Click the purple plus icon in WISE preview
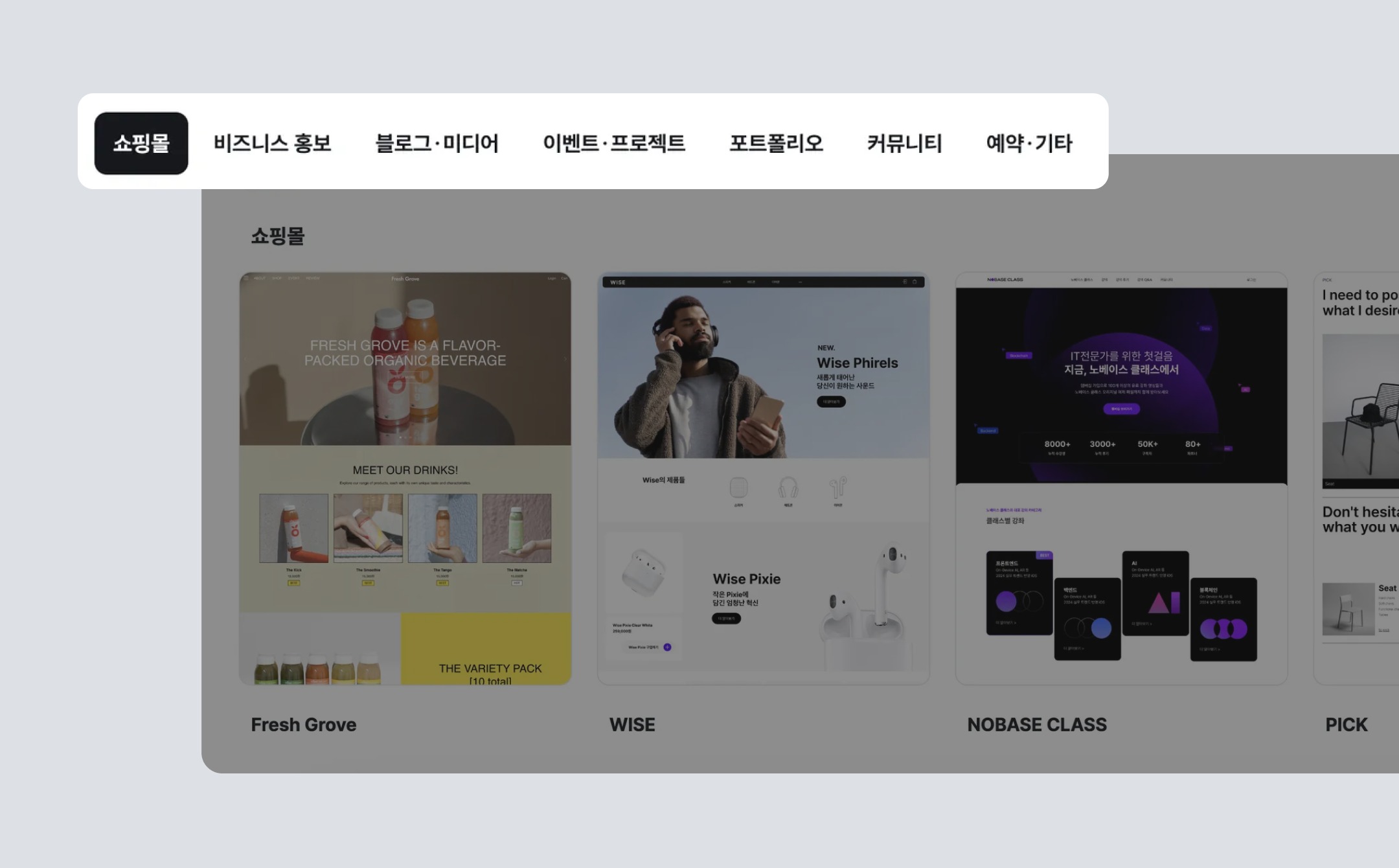This screenshot has width=1399, height=868. (x=667, y=647)
